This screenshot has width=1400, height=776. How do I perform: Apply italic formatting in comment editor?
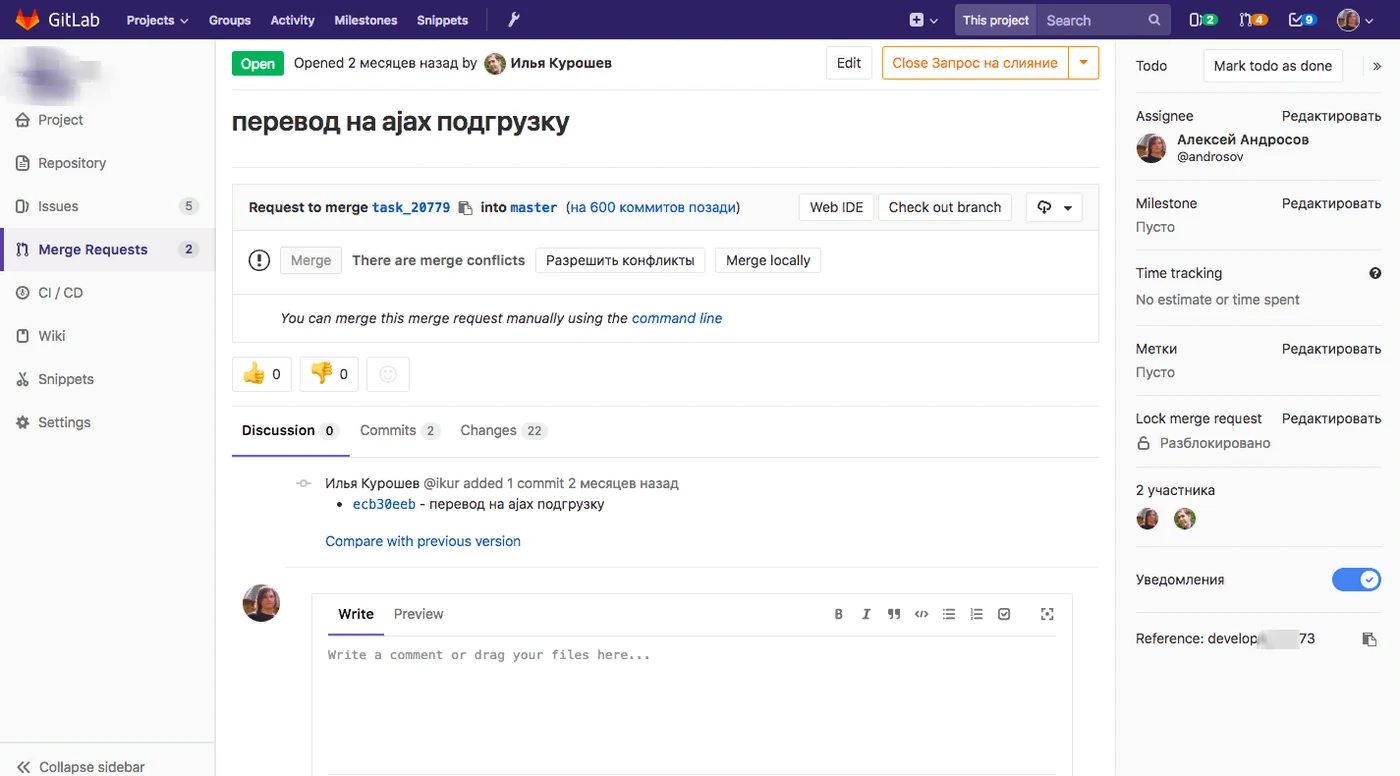pyautogui.click(x=866, y=614)
